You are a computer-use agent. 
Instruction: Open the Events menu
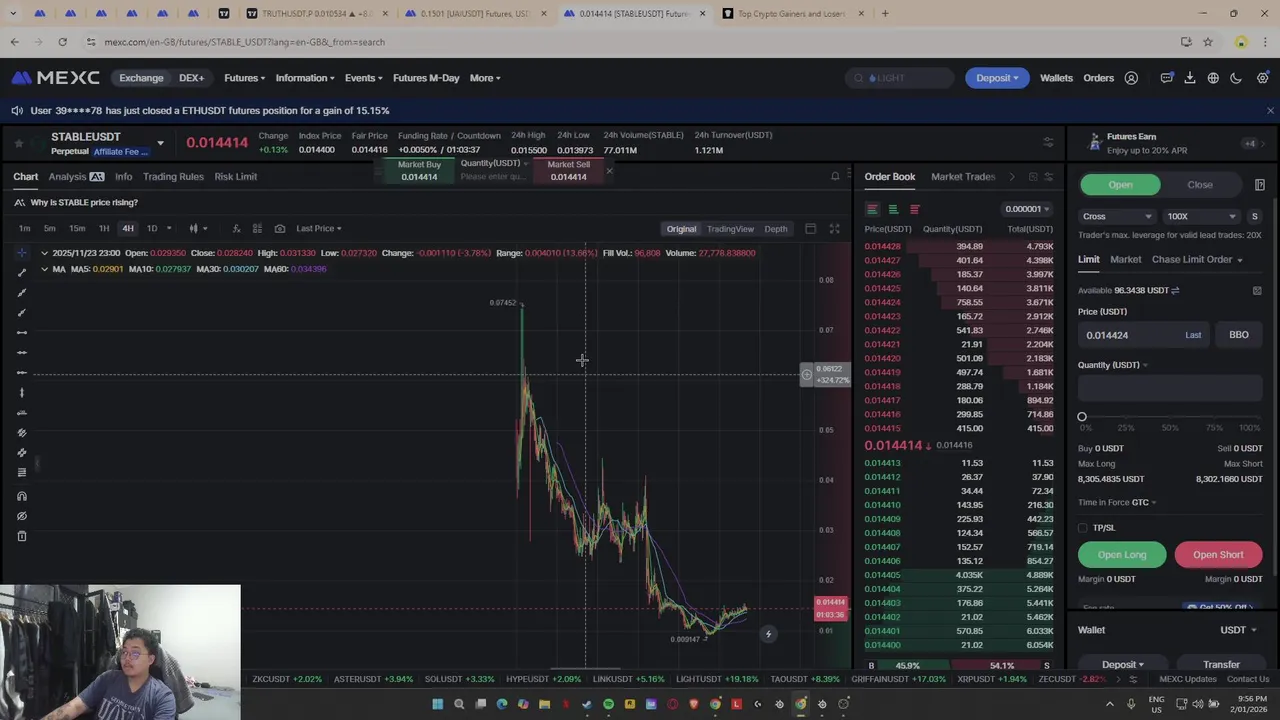[364, 78]
